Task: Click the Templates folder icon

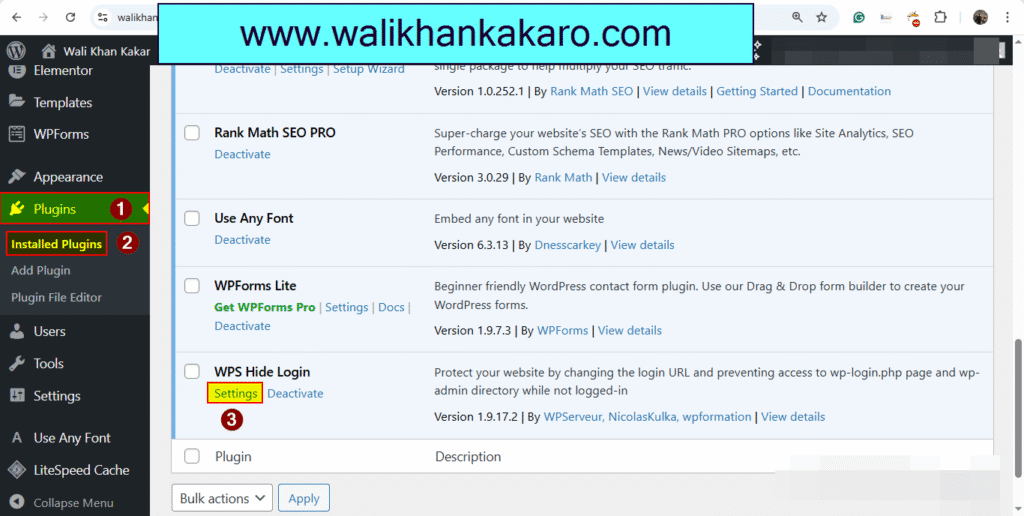Action: tap(17, 103)
